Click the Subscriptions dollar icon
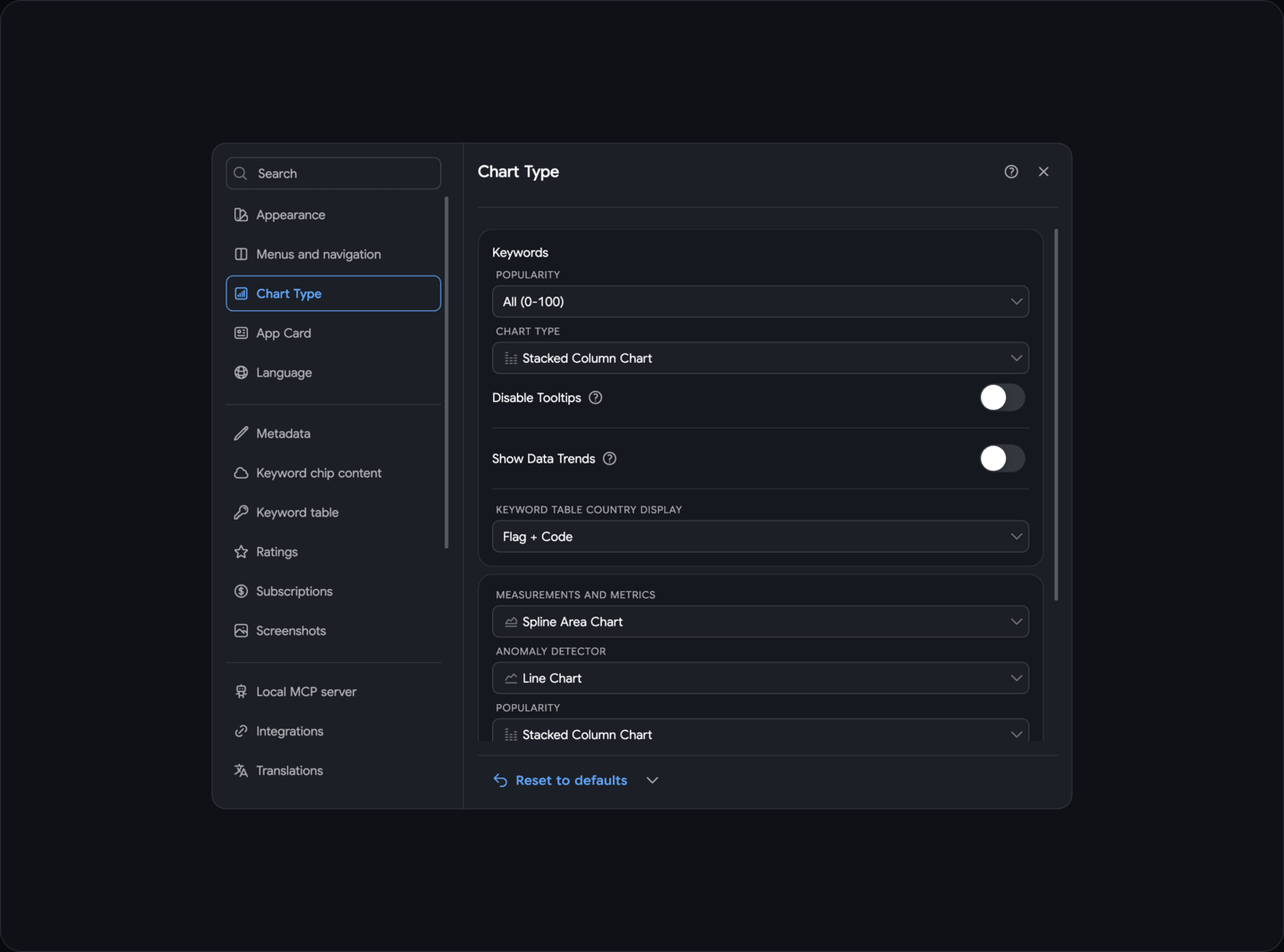Viewport: 1284px width, 952px height. [x=241, y=591]
